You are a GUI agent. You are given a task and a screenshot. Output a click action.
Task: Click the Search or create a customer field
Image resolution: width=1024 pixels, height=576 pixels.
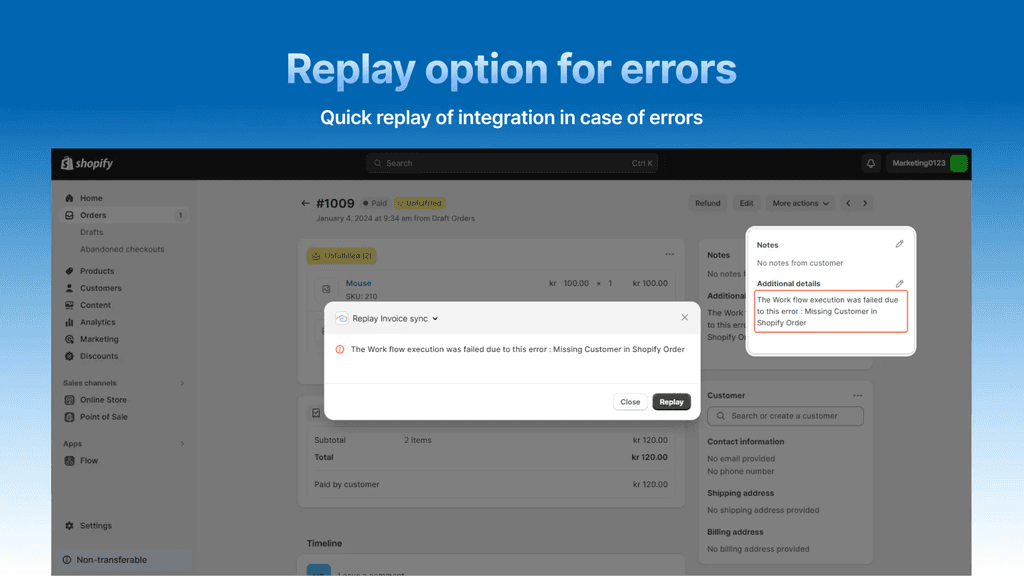coord(785,416)
